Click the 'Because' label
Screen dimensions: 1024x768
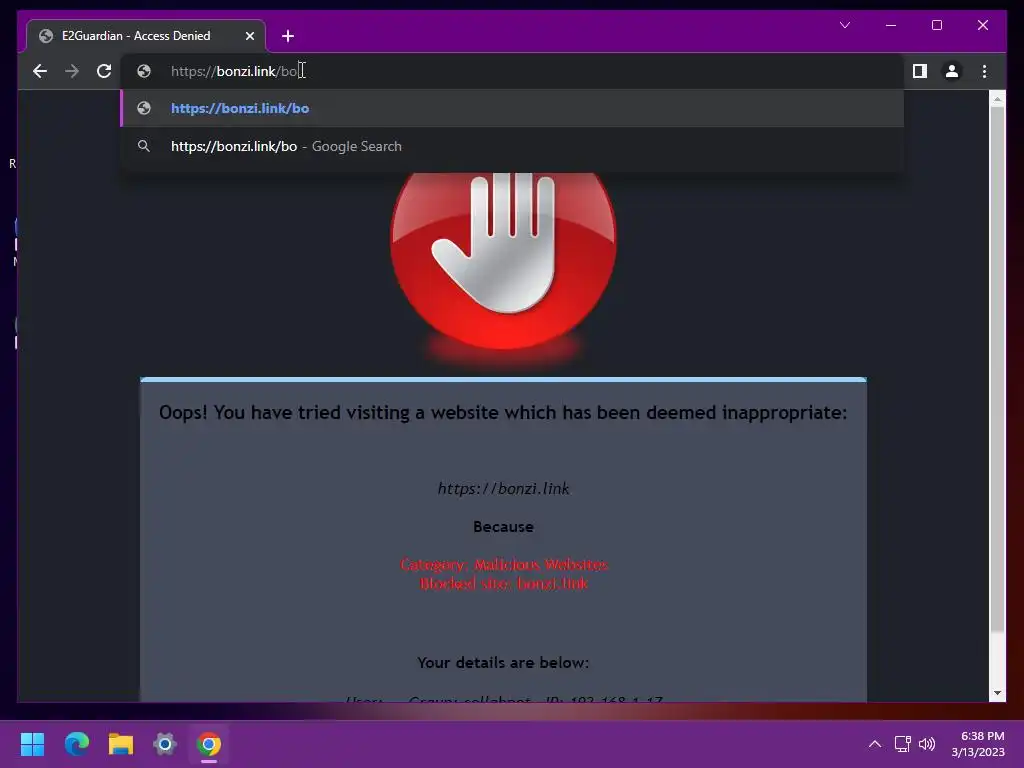(x=504, y=526)
